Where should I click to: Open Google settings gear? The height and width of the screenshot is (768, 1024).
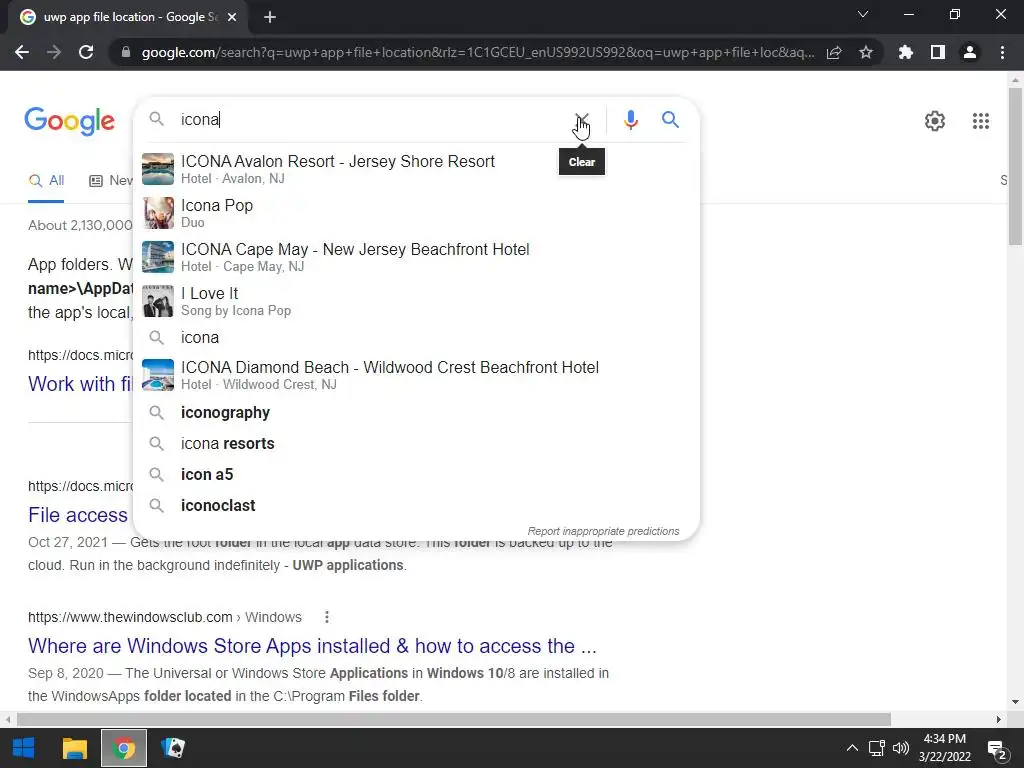(x=935, y=121)
